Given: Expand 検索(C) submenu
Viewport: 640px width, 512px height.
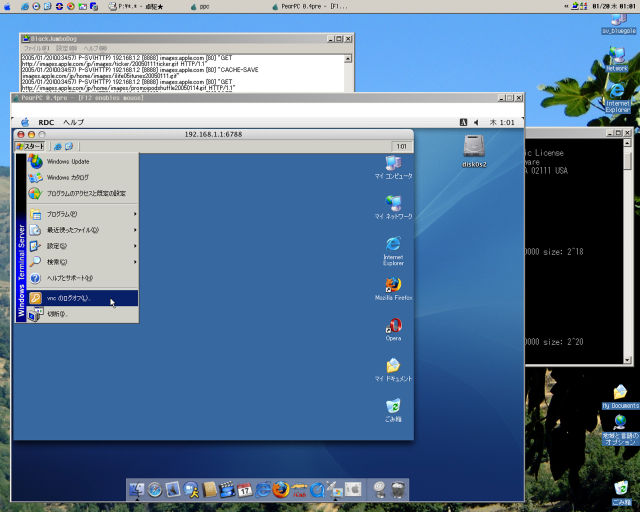Looking at the screenshot, I should coord(82,262).
